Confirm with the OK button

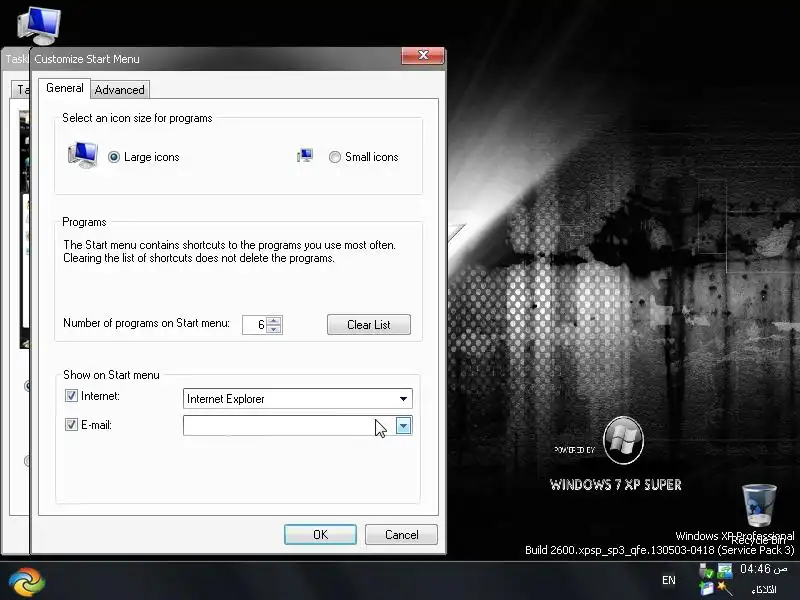[320, 534]
